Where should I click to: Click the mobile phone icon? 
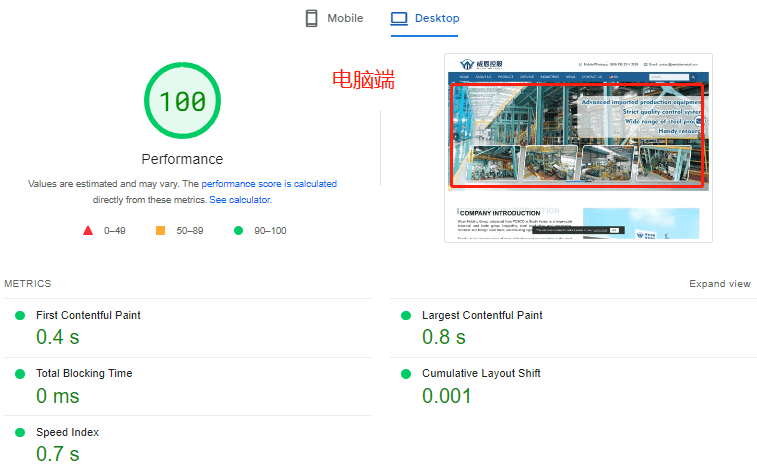point(311,18)
